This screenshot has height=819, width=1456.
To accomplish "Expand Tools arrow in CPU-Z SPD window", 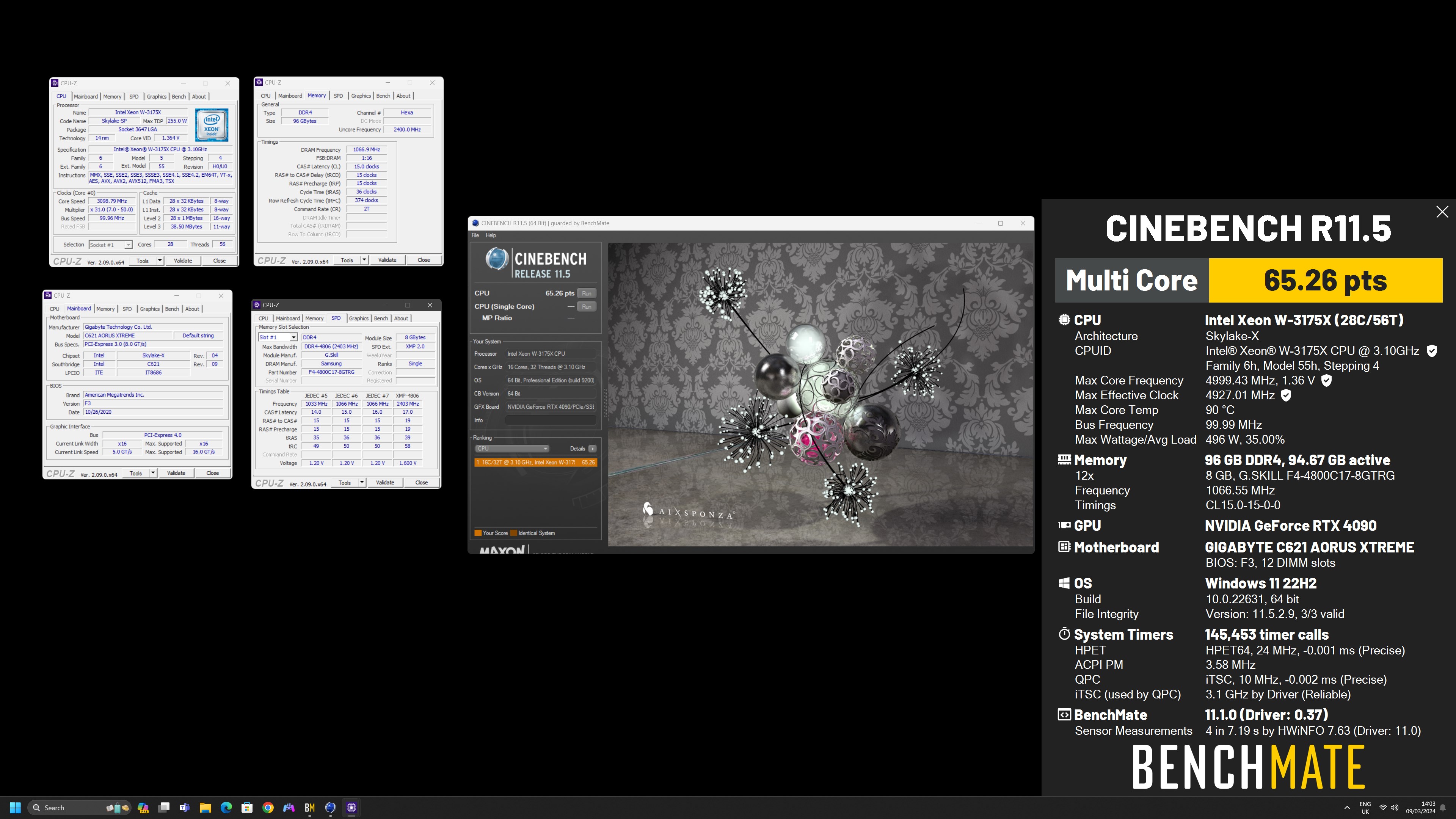I will coord(362,483).
